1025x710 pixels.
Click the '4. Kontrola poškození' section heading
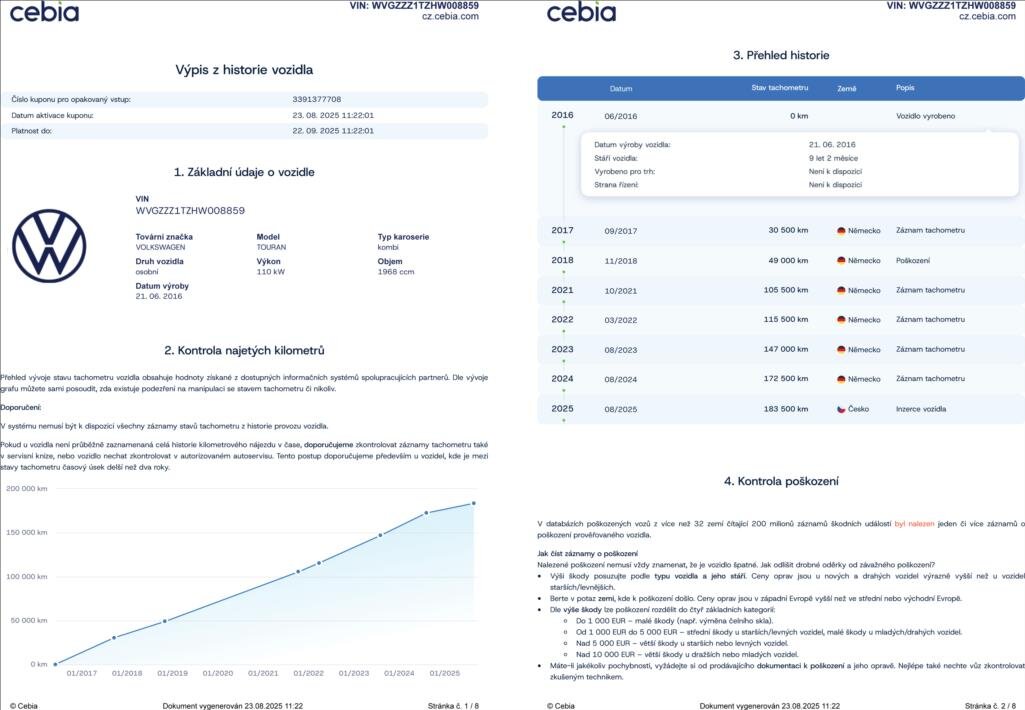click(x=781, y=482)
